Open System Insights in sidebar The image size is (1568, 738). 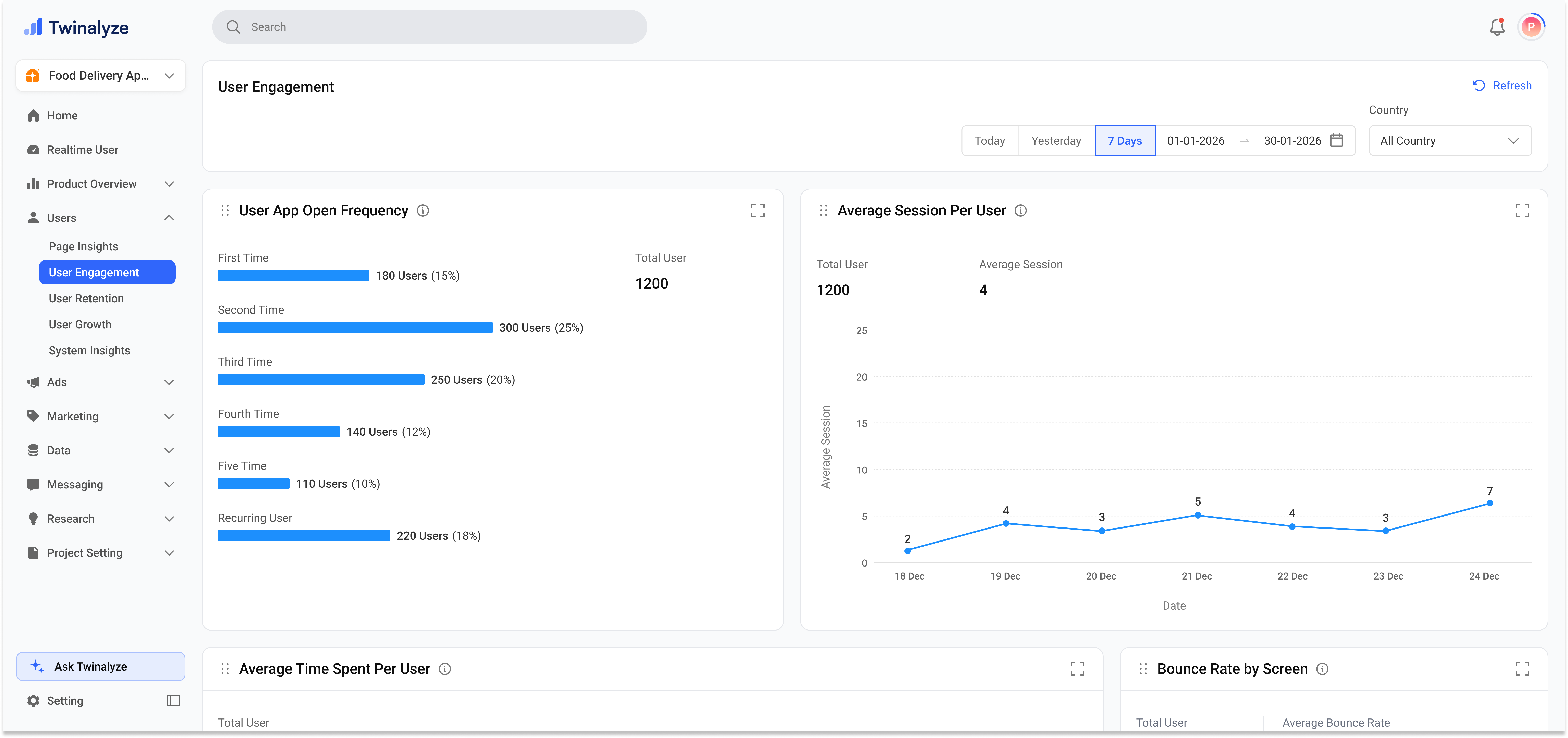[89, 351]
